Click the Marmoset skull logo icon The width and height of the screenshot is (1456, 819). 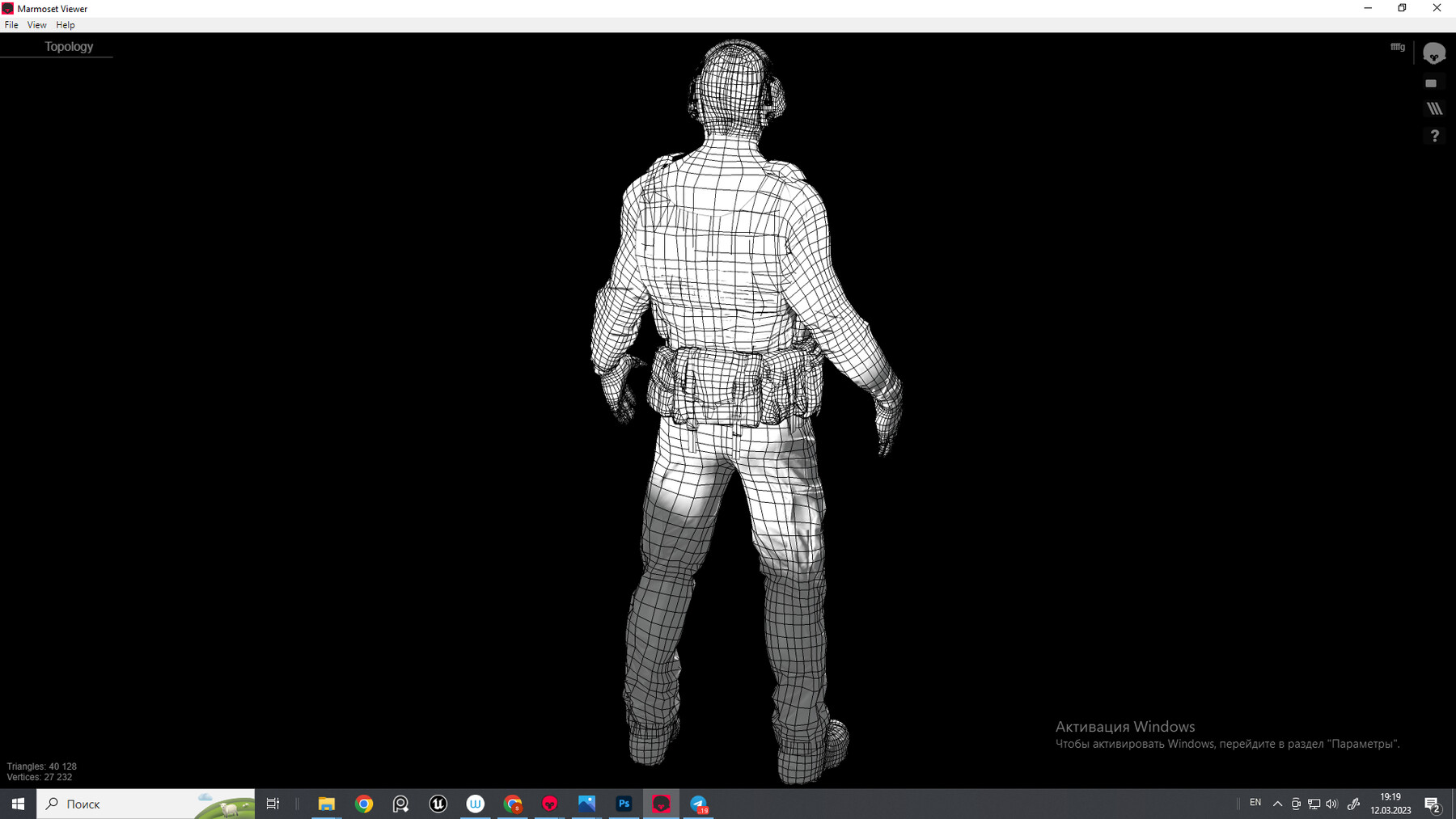point(1433,53)
